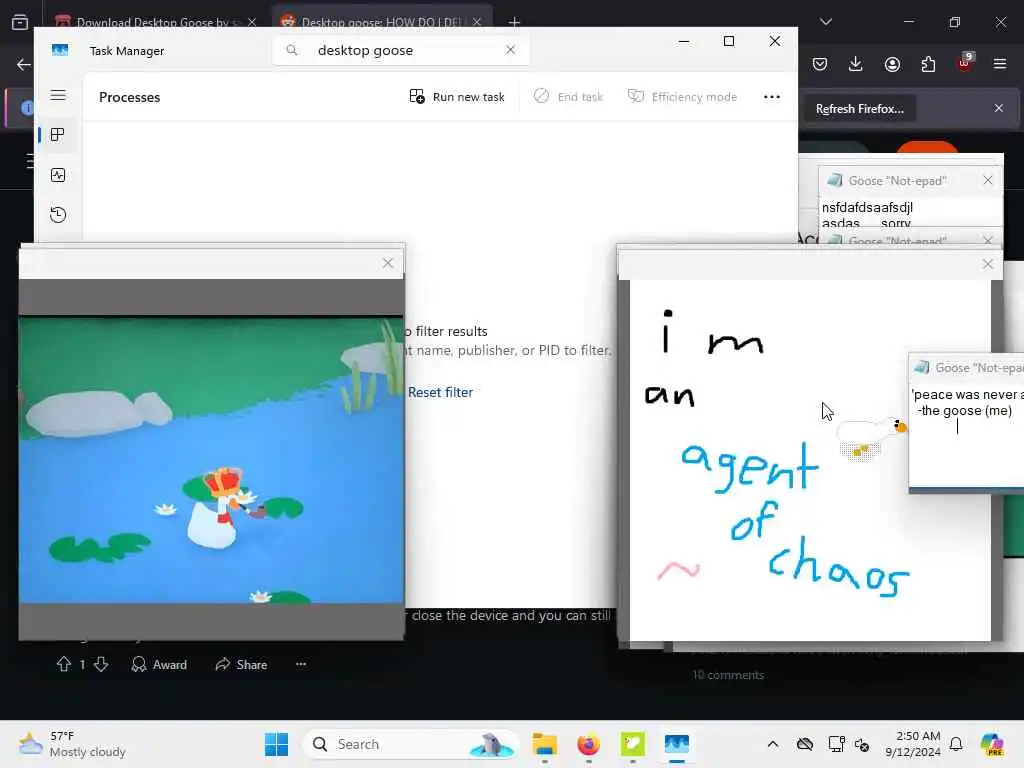The width and height of the screenshot is (1024, 768).
Task: Open Reddit post more options ellipsis
Action: tap(300, 664)
